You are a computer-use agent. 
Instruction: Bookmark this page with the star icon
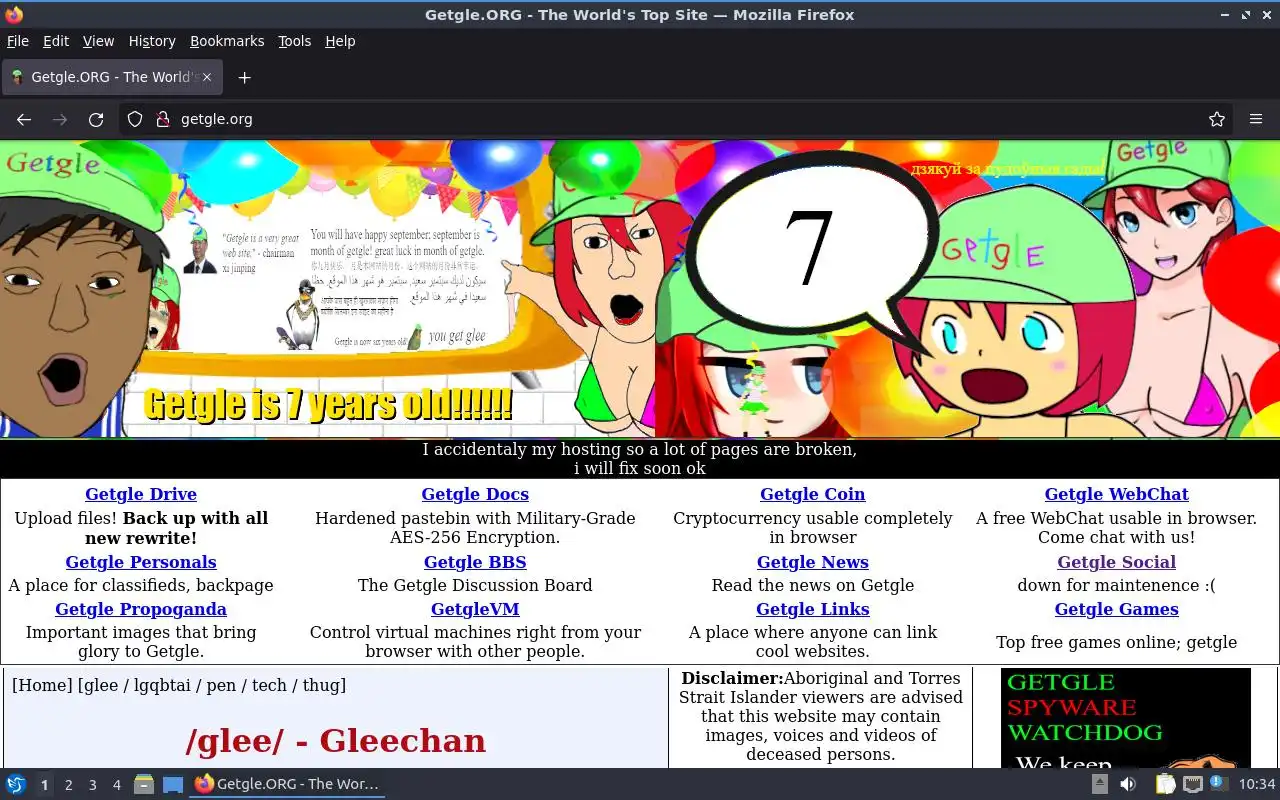pyautogui.click(x=1217, y=119)
